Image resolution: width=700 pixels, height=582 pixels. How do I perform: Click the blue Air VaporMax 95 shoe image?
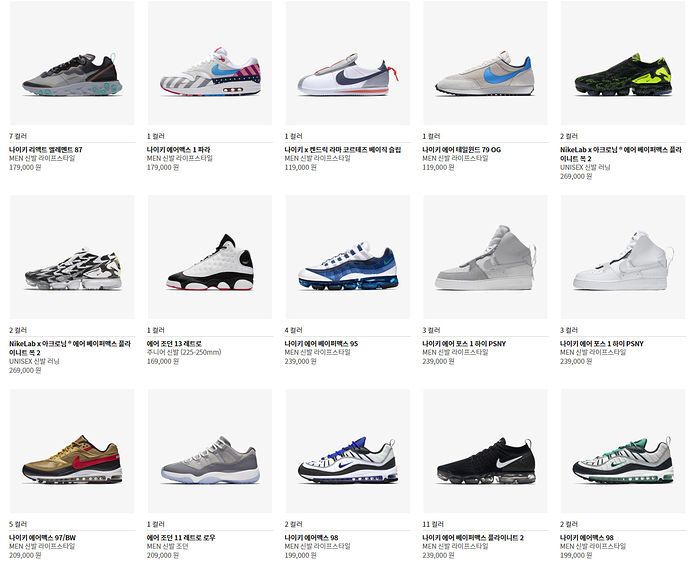tap(348, 257)
